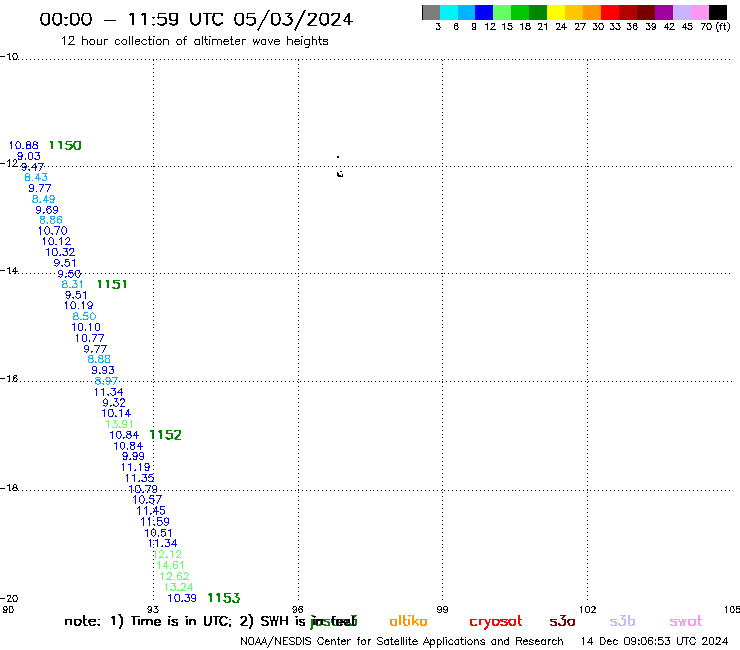
Task: Click the wave height value 10.19
Action: click(78, 305)
